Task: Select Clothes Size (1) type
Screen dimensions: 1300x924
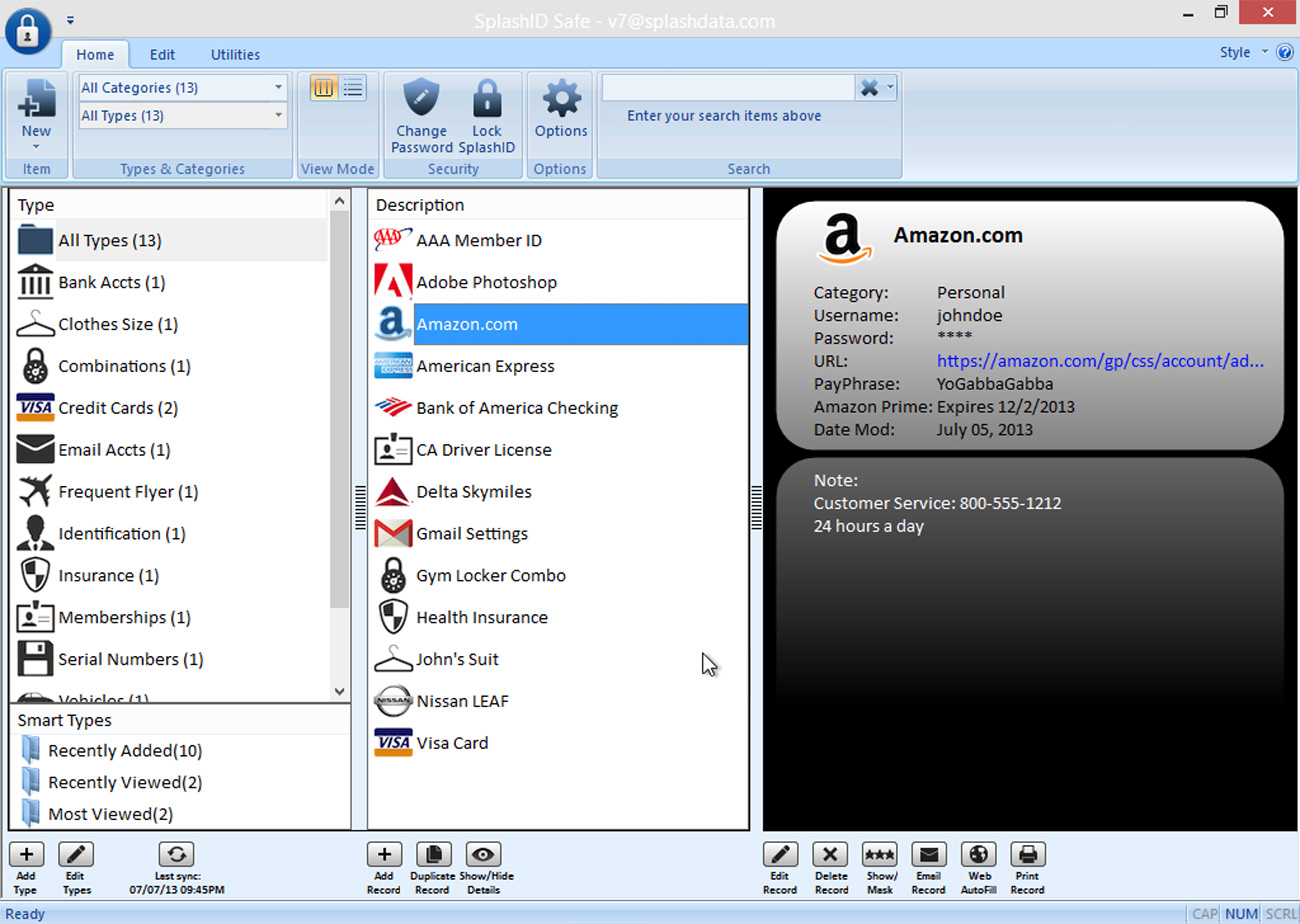Action: [172, 324]
